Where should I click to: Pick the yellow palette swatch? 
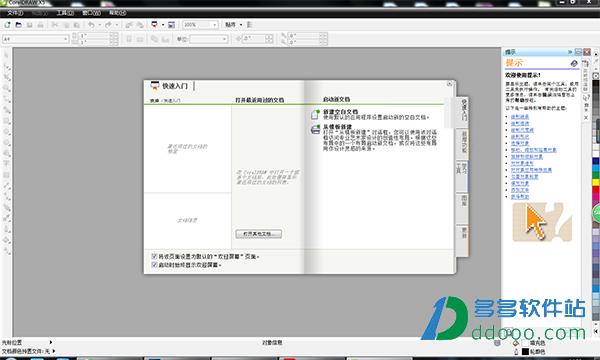tap(596, 183)
